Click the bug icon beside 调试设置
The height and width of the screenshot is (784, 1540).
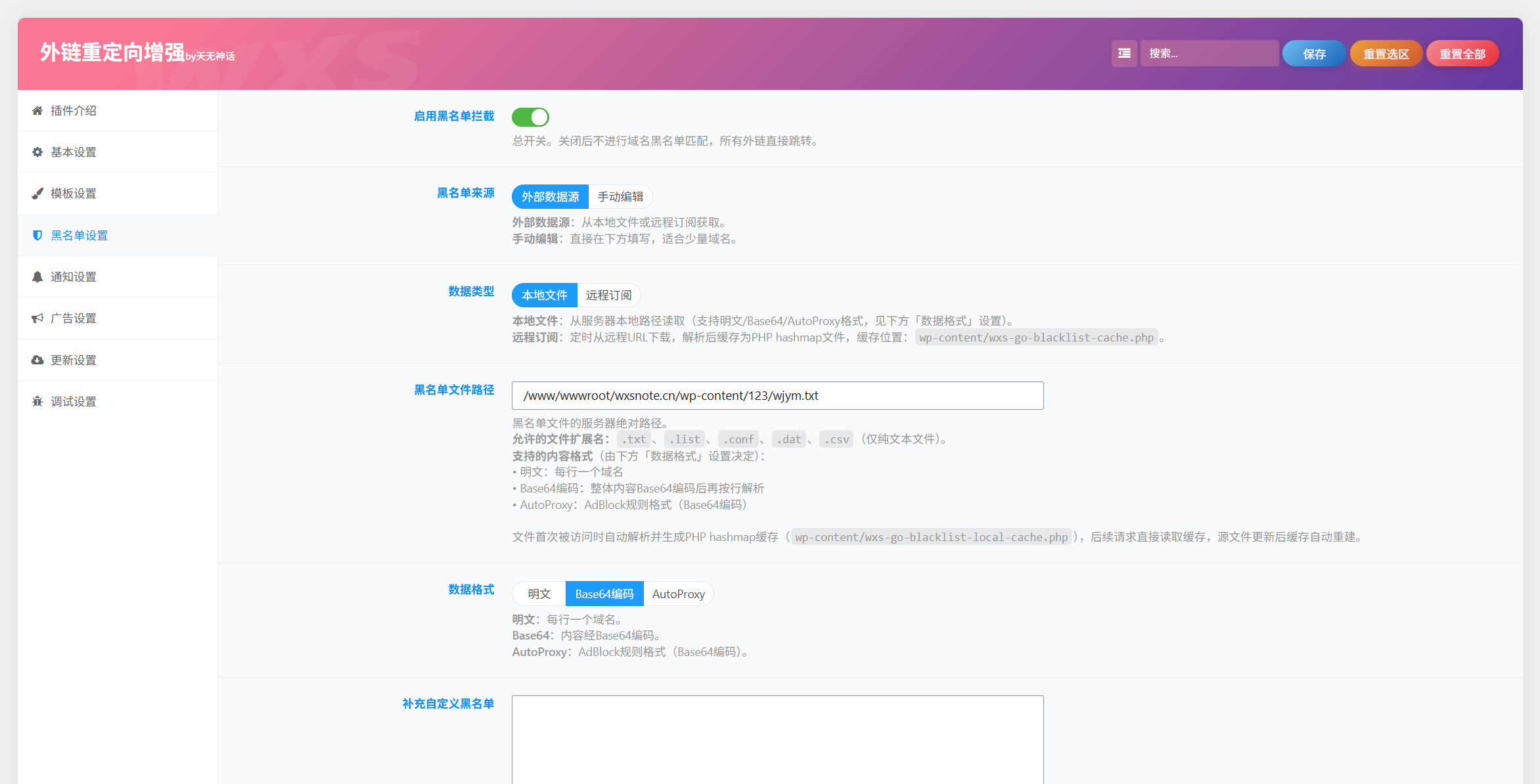click(x=37, y=401)
